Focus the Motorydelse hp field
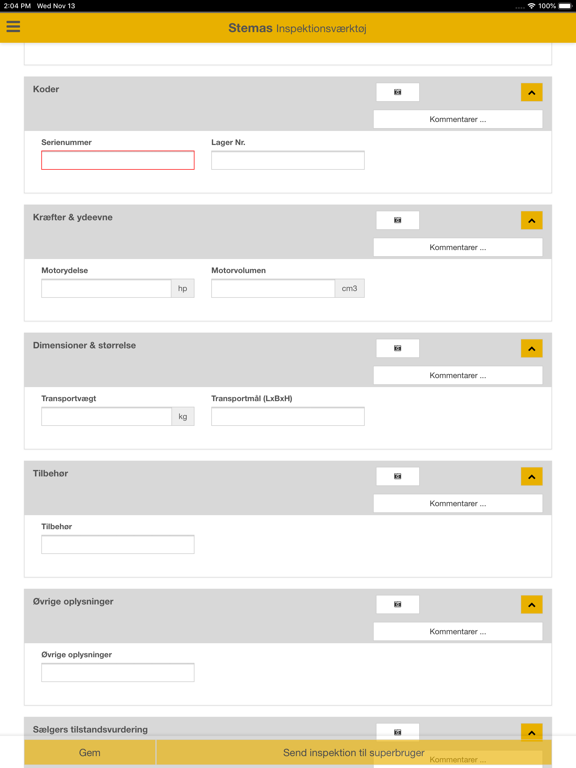The image size is (576, 768). point(106,288)
